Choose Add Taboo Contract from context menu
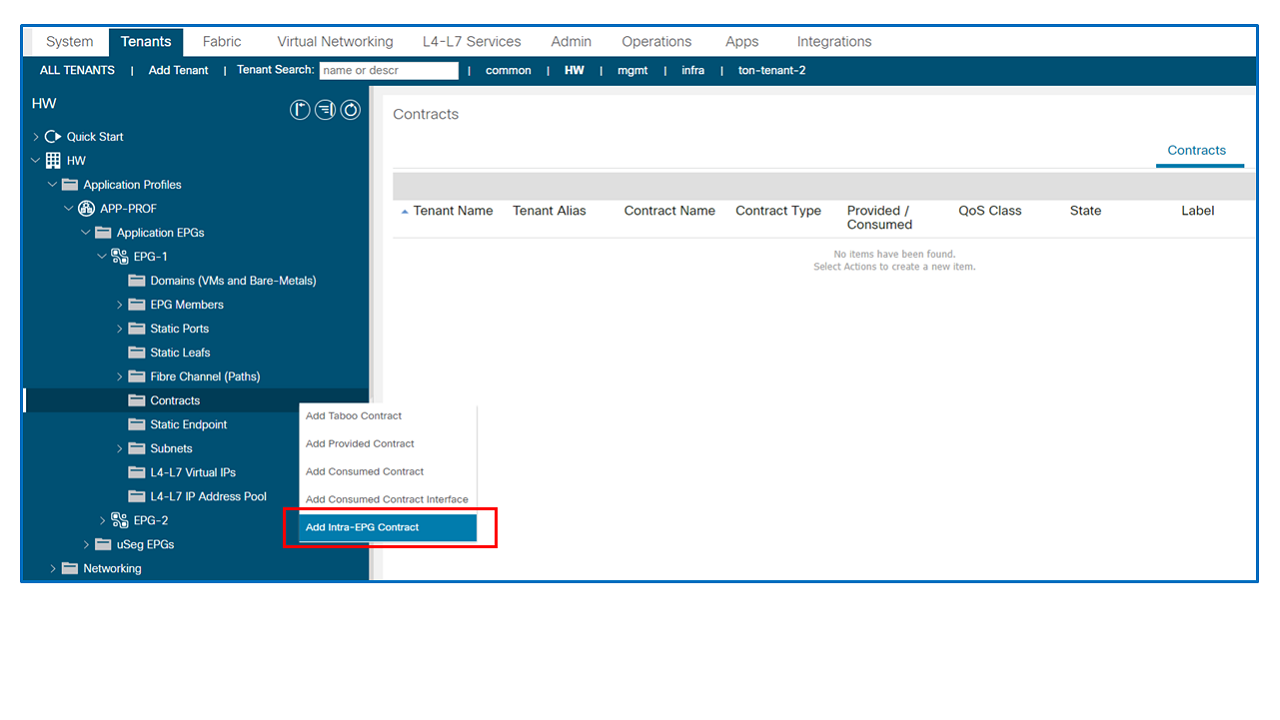1280x720 pixels. (388, 416)
